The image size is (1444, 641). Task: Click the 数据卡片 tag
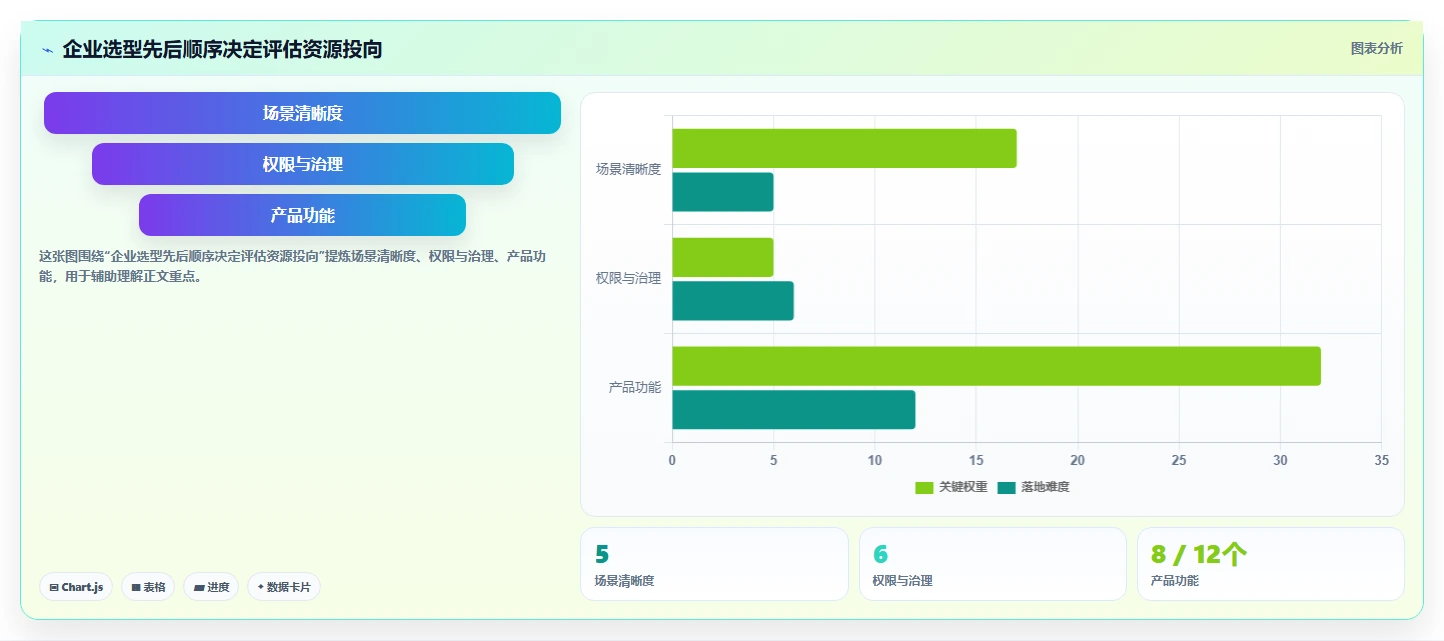coord(284,587)
